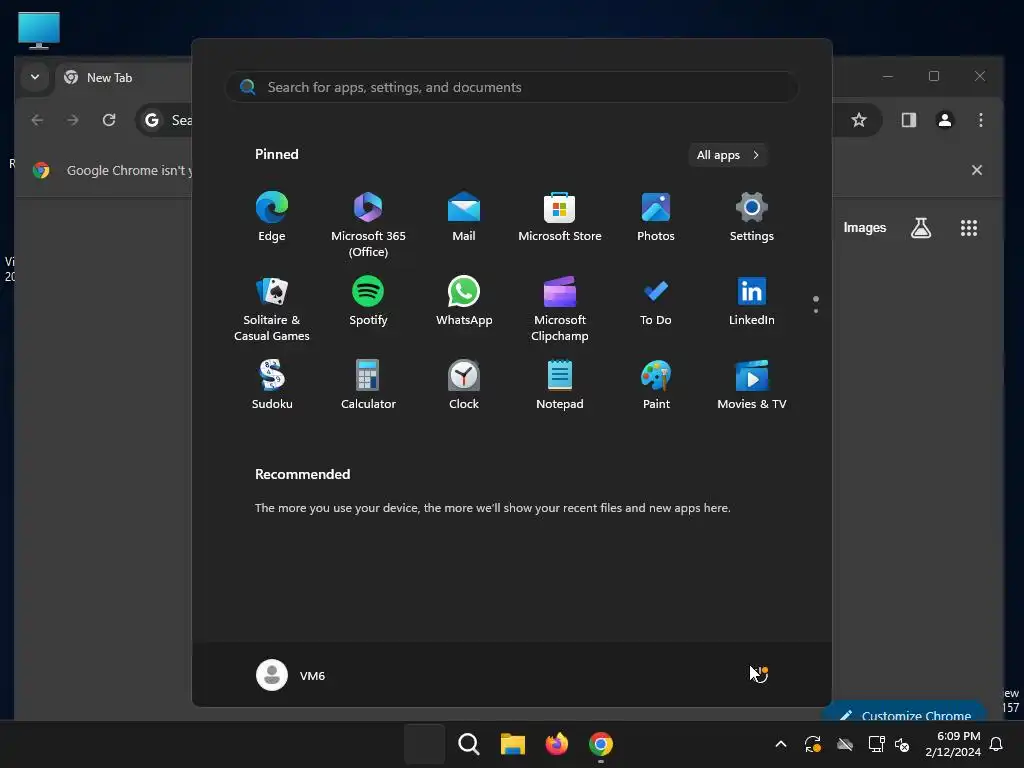Dismiss the Chrome default browser infobar

[976, 170]
